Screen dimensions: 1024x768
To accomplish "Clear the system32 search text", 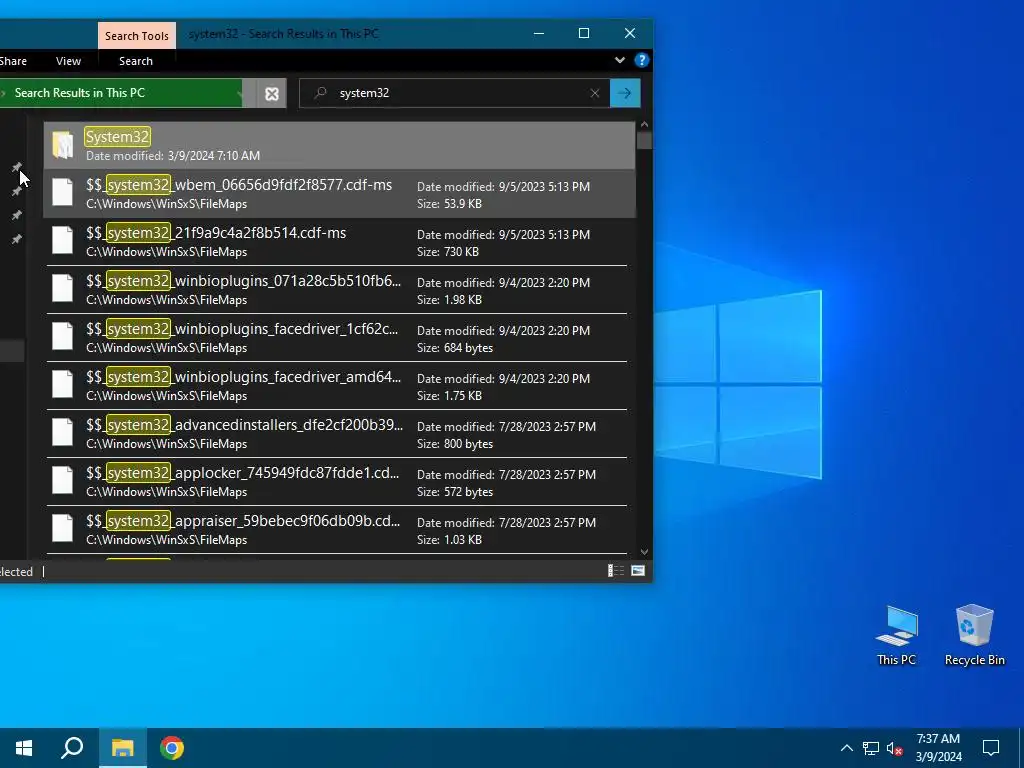I will (x=594, y=93).
